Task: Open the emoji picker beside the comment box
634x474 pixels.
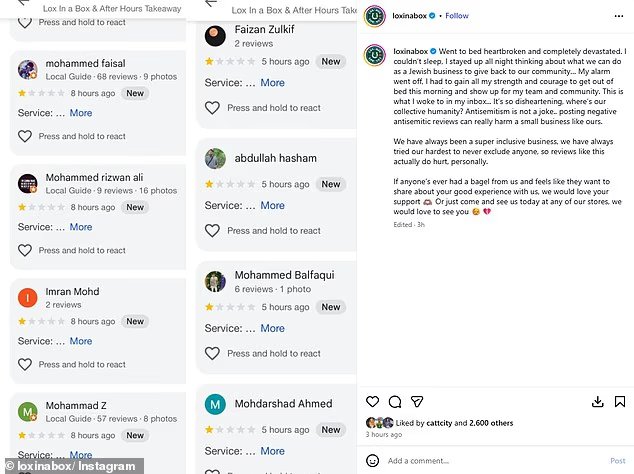Action: [373, 461]
